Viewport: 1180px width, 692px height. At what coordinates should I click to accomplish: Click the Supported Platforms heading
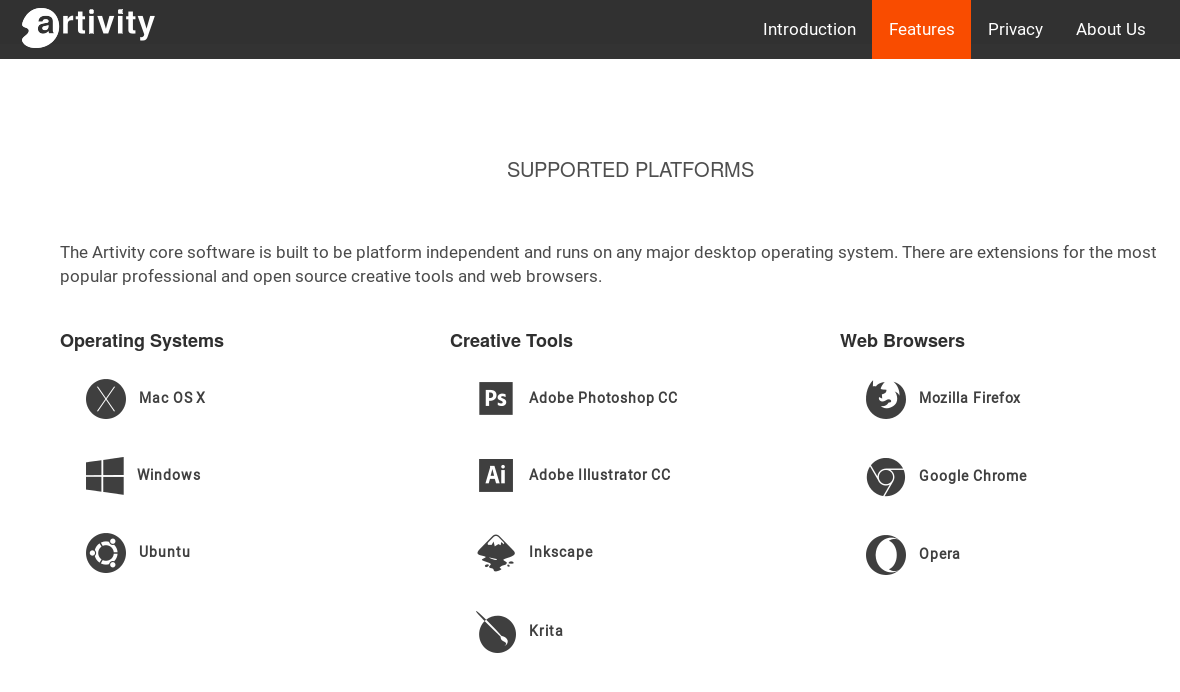coord(630,170)
